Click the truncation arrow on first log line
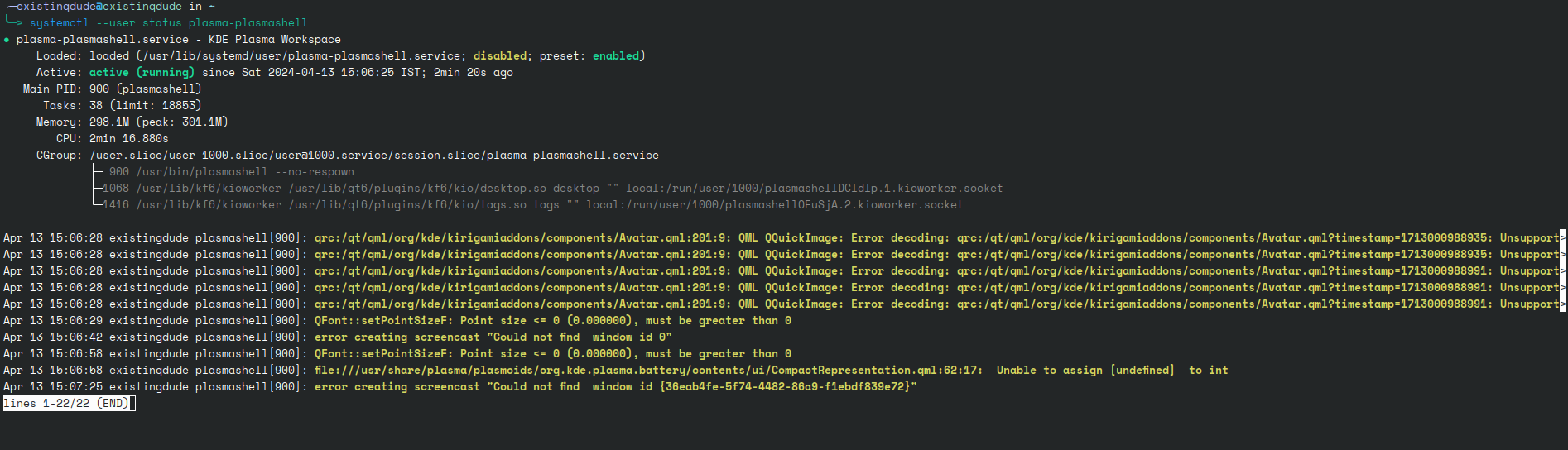The width and height of the screenshot is (1568, 450). (x=1563, y=237)
